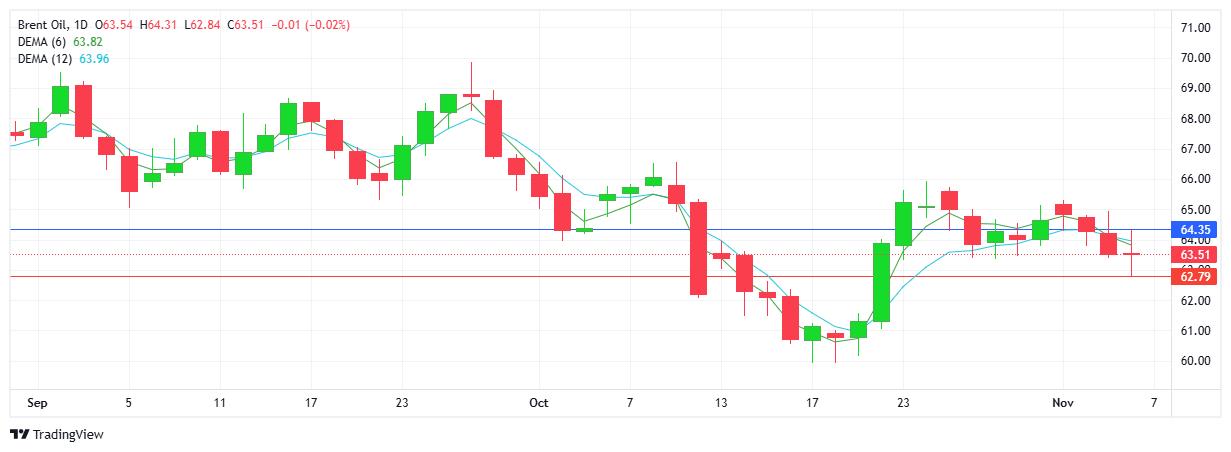Click the DEMA (6) value 63.82
Viewport: 1231px width, 452px height.
click(89, 41)
